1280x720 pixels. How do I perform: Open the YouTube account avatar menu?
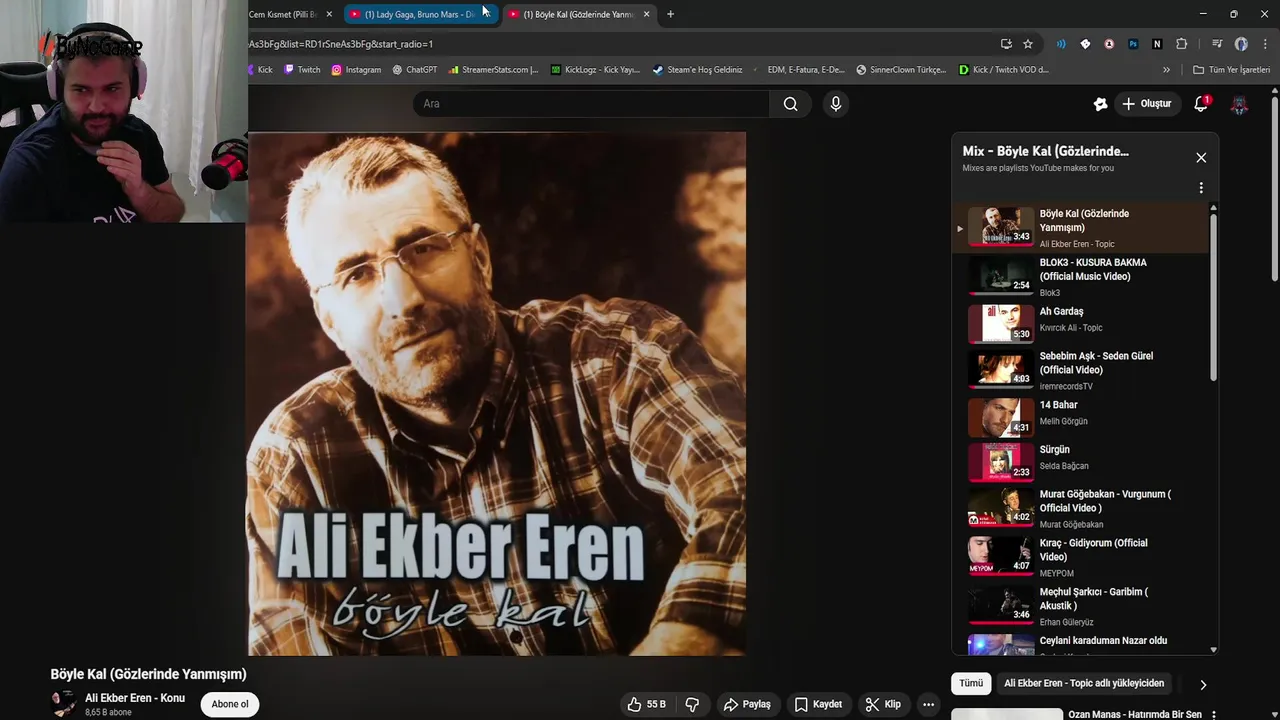[1239, 104]
